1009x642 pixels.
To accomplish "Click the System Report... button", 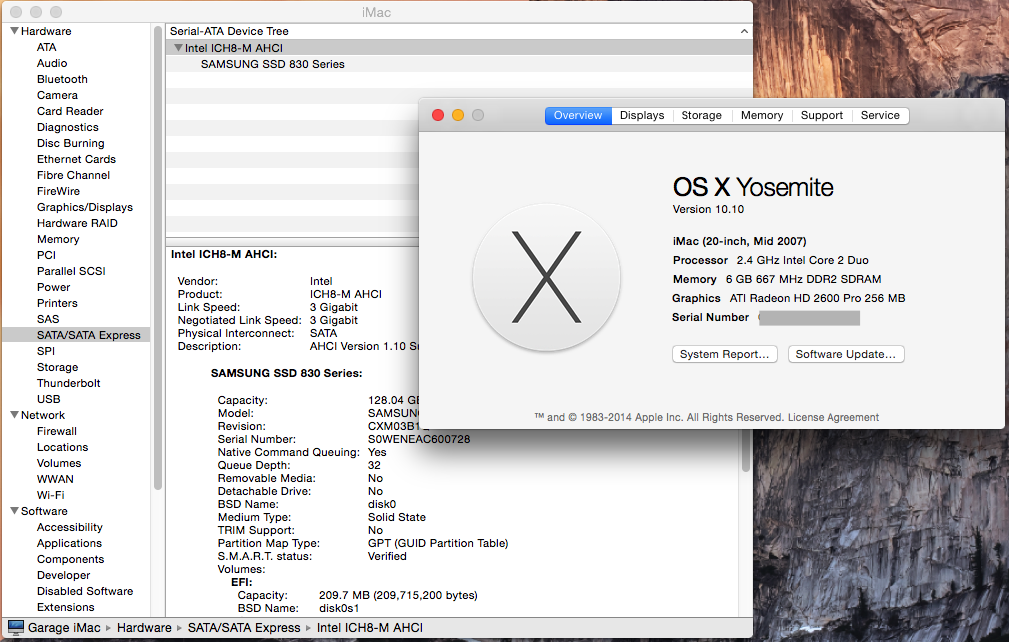I will point(725,354).
